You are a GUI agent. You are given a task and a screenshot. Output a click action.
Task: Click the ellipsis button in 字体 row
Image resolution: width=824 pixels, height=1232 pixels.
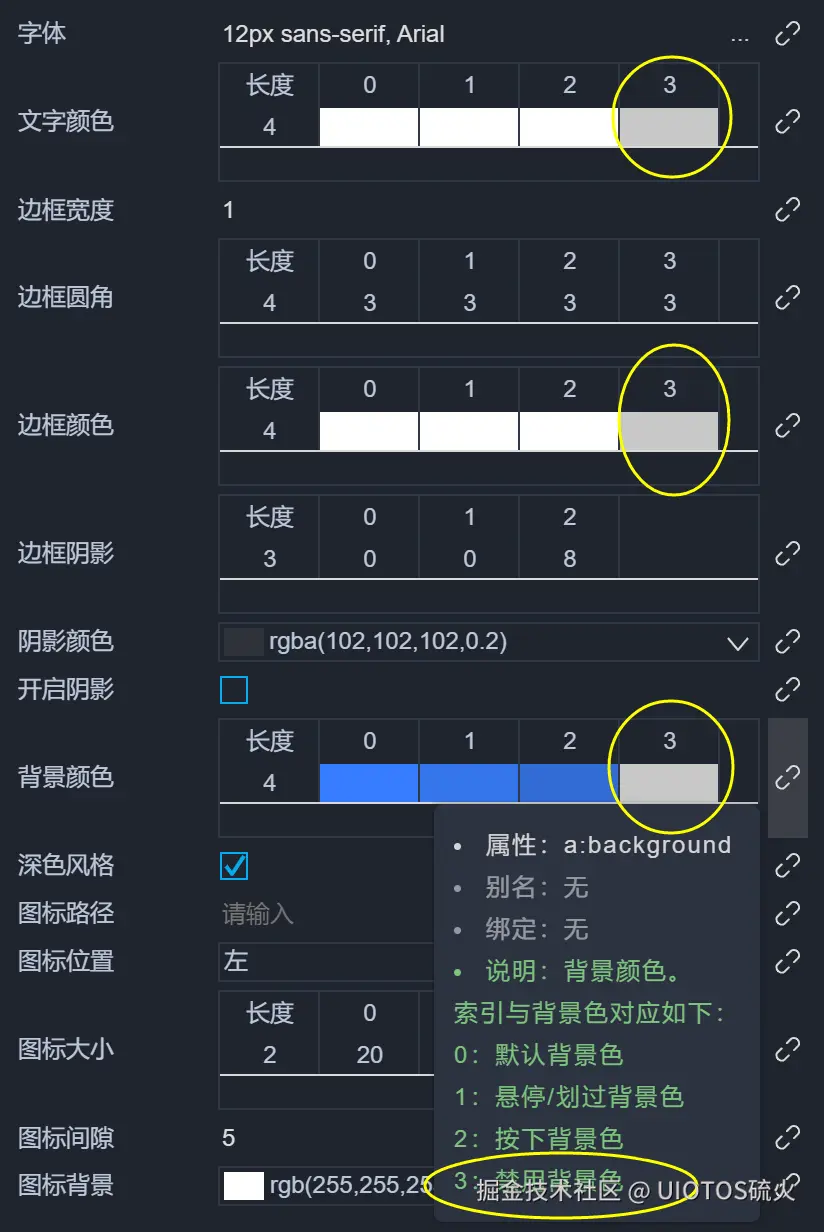(x=740, y=36)
